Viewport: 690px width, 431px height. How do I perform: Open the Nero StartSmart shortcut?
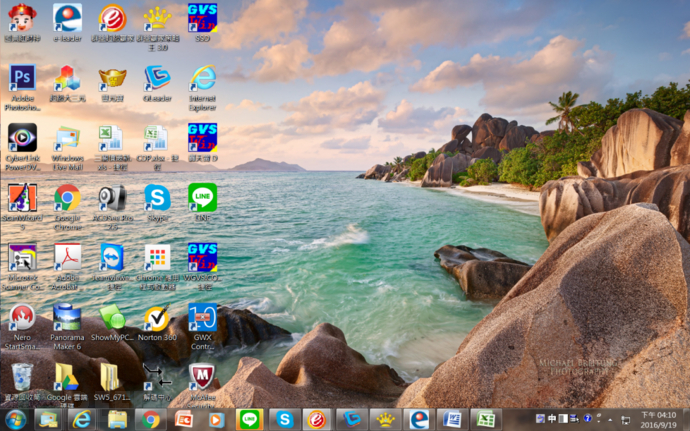(22, 318)
